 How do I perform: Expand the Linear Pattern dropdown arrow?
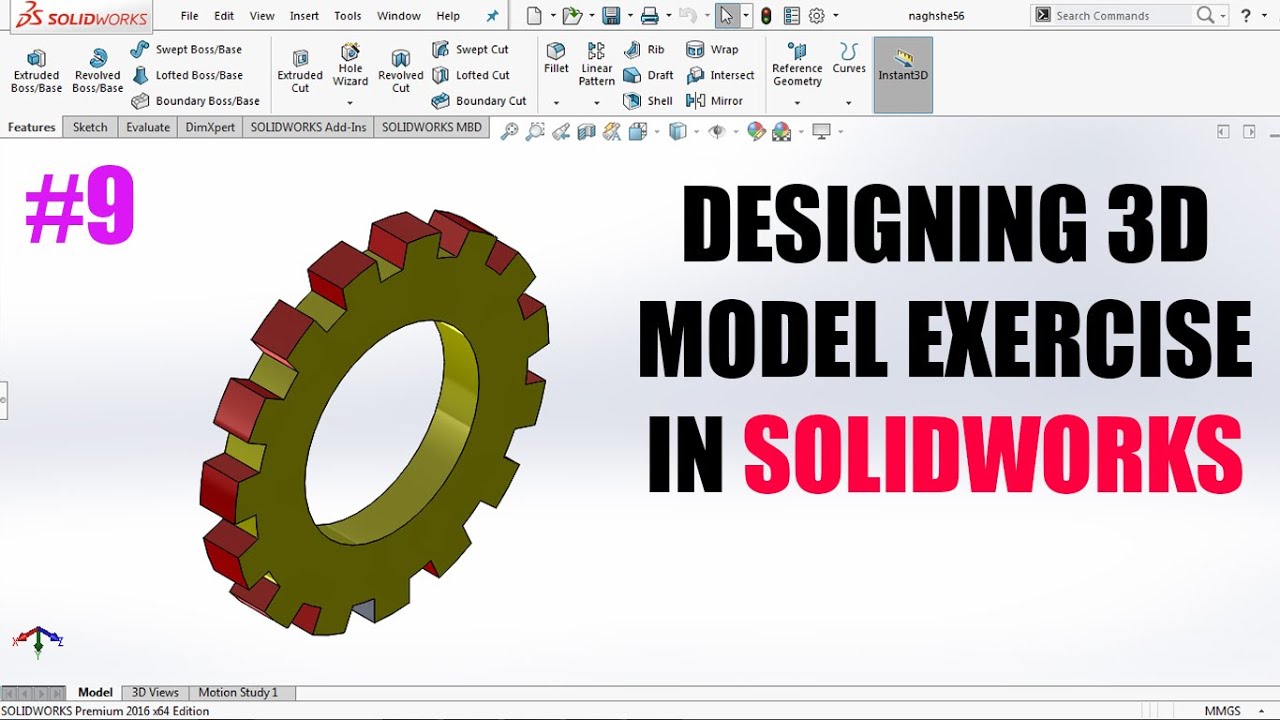(x=597, y=103)
